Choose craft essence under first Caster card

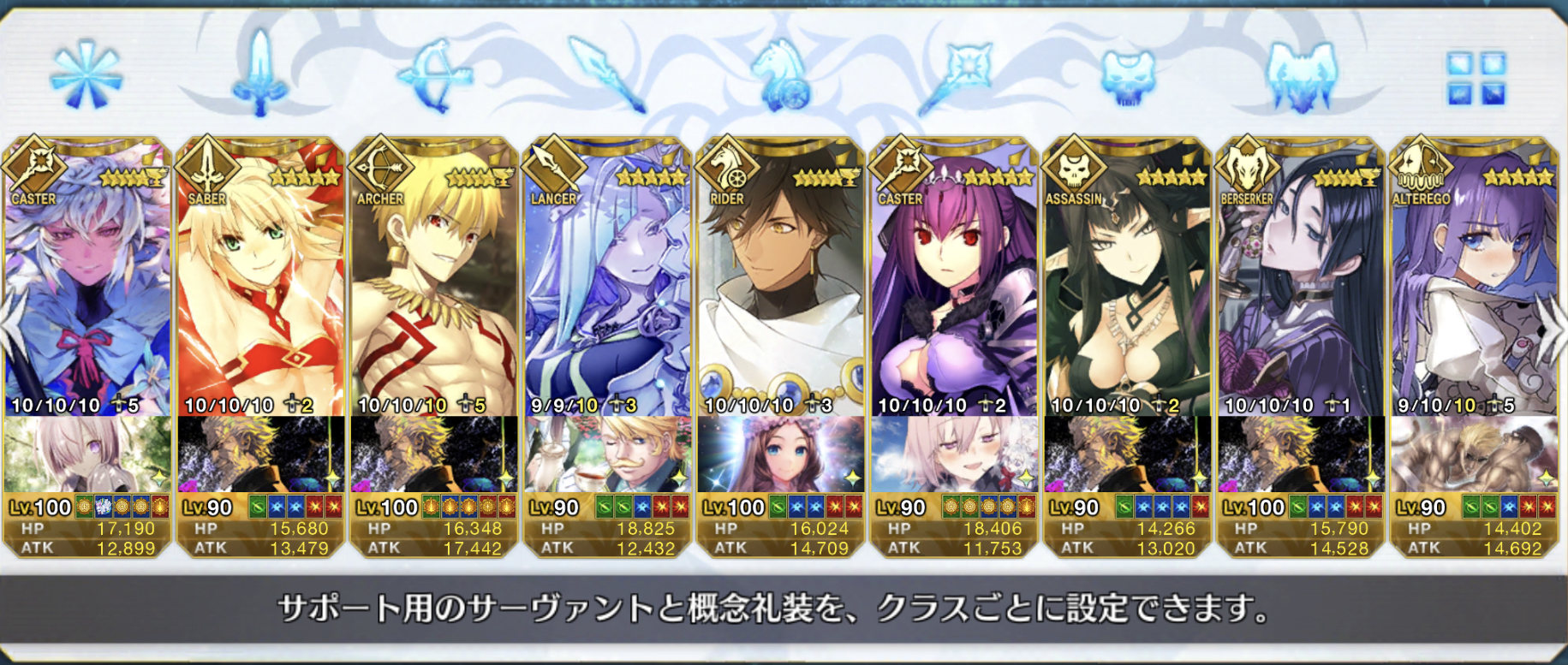point(86,454)
